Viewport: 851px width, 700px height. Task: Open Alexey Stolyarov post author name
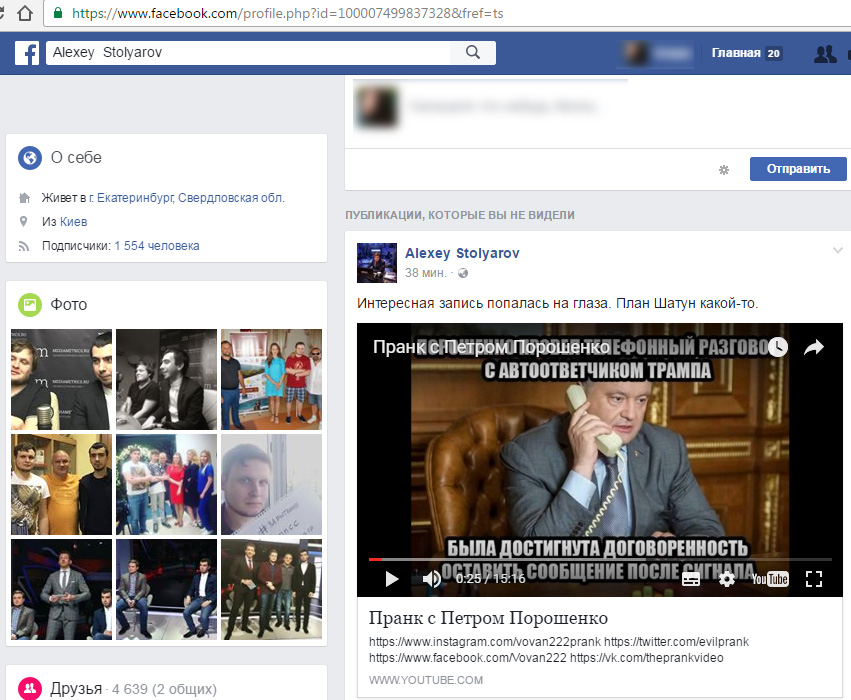(462, 253)
